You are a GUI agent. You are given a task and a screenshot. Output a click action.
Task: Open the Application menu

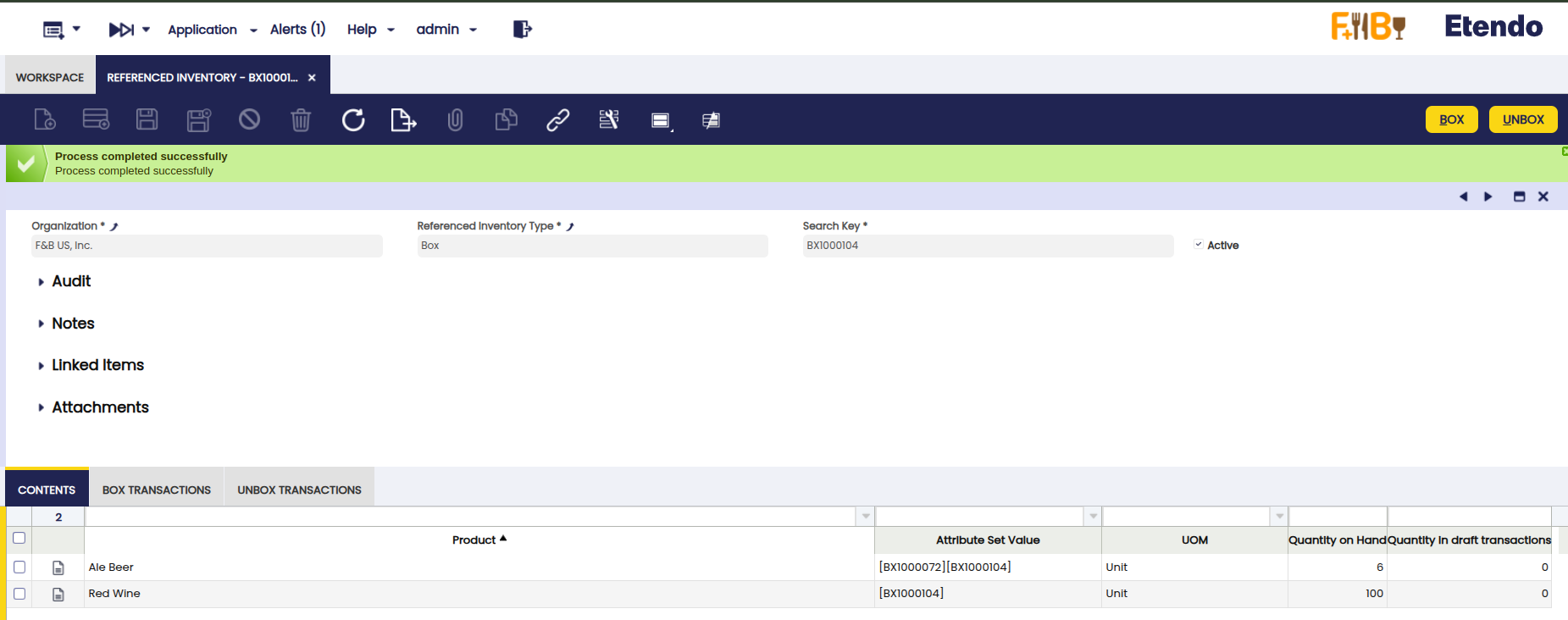(x=202, y=30)
